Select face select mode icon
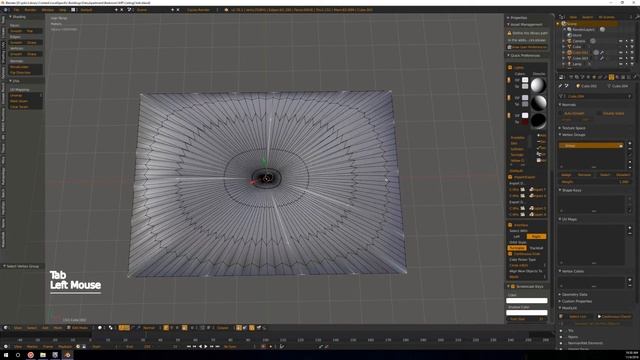Image resolution: width=640 pixels, height=360 pixels. click(x=178, y=328)
